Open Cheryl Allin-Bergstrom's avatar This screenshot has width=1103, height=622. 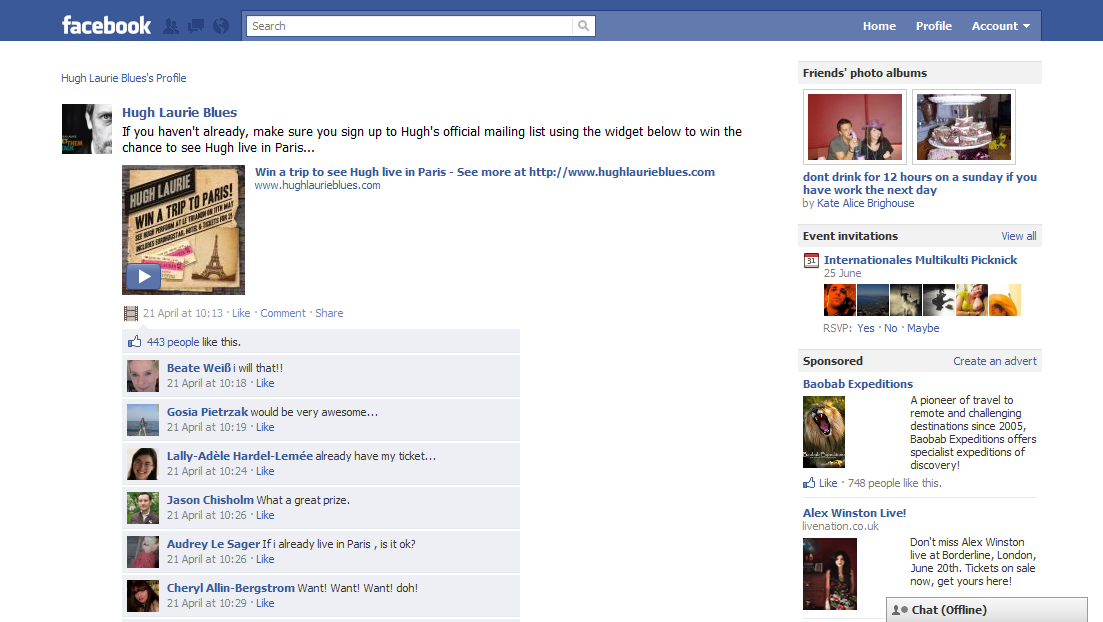pyautogui.click(x=143, y=596)
